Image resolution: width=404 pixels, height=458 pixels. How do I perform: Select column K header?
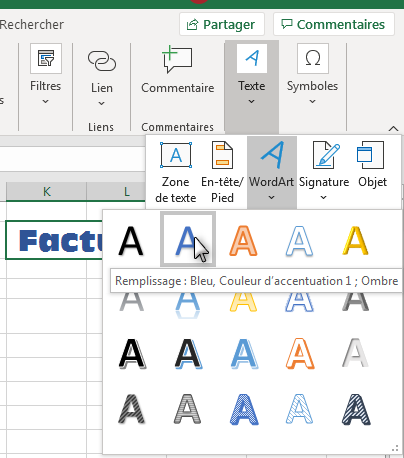click(x=47, y=192)
